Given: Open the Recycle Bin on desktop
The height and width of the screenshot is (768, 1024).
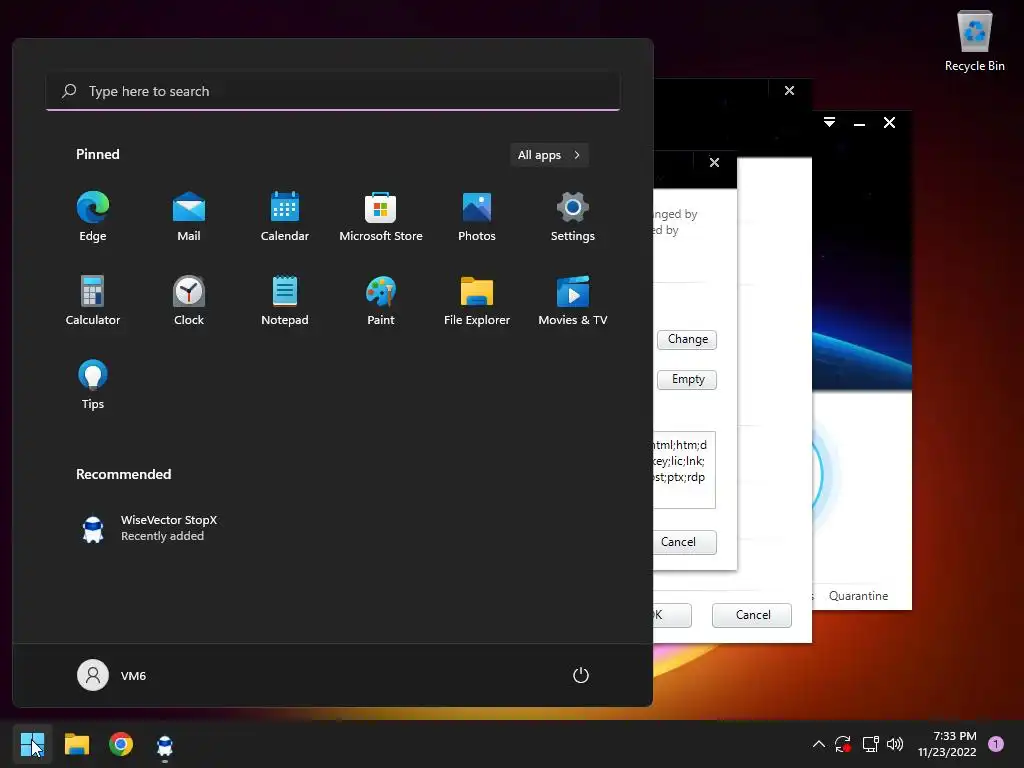Looking at the screenshot, I should click(974, 40).
